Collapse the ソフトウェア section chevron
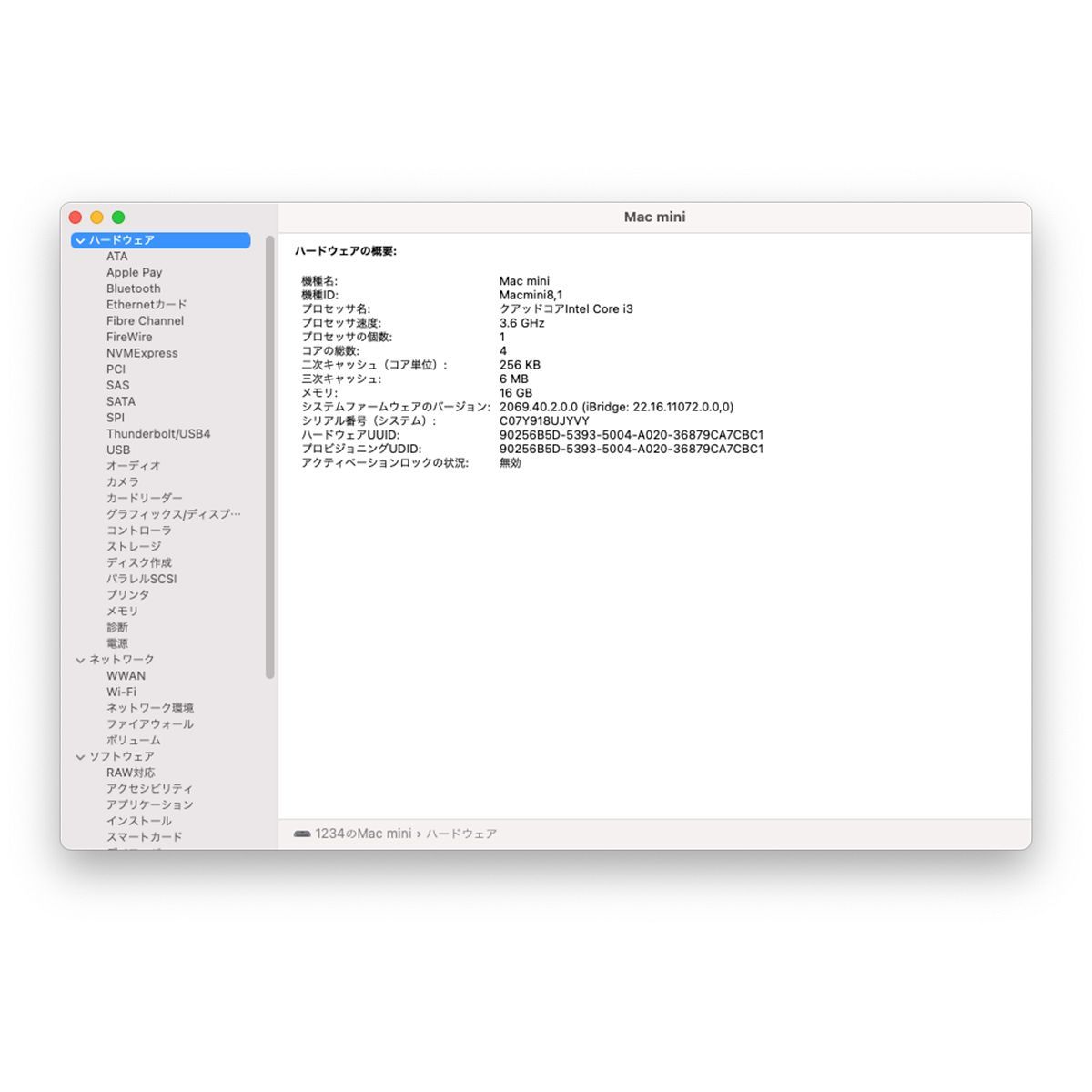Image resolution: width=1092 pixels, height=1092 pixels. point(81,757)
